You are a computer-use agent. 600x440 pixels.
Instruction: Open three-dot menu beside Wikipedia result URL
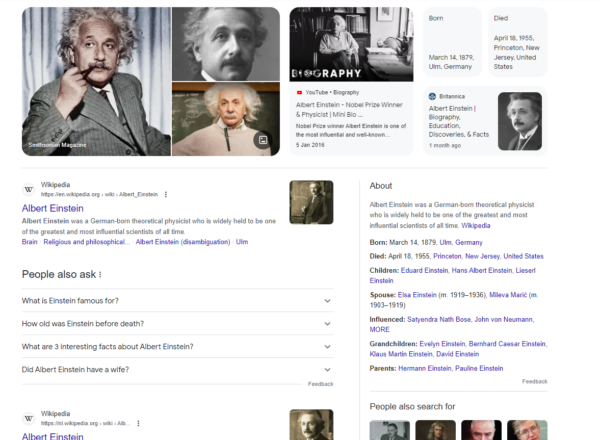click(166, 194)
